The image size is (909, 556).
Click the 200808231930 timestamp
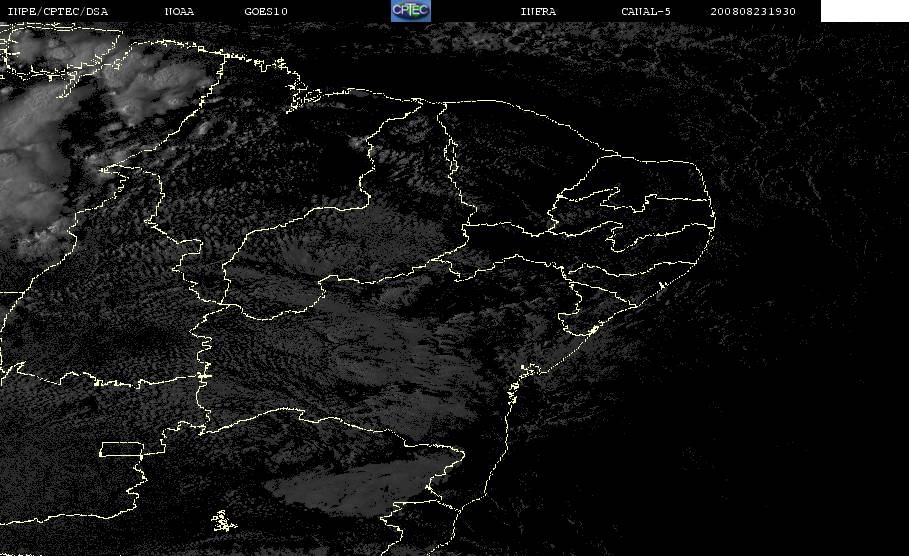(753, 11)
